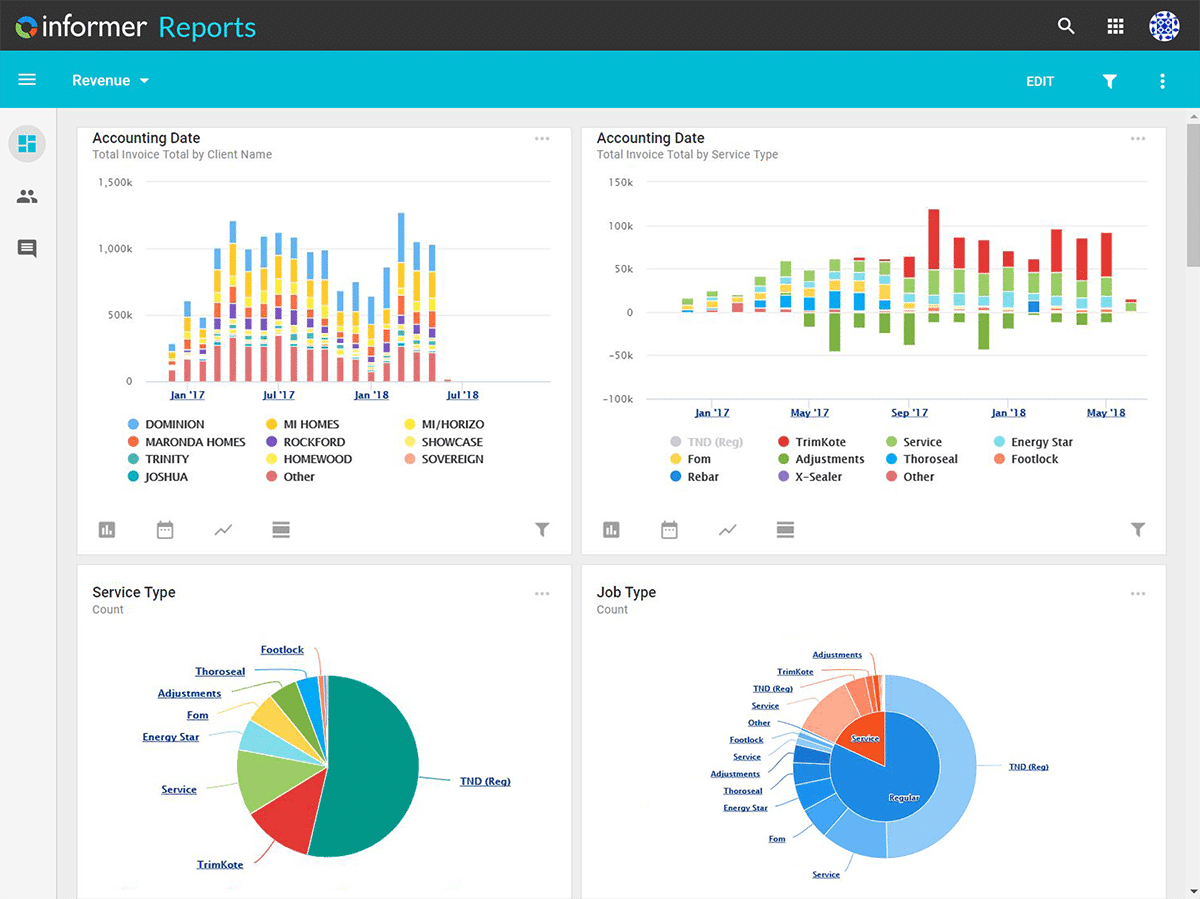Switch Client Name chart to line view
This screenshot has height=899, width=1200.
pyautogui.click(x=223, y=530)
